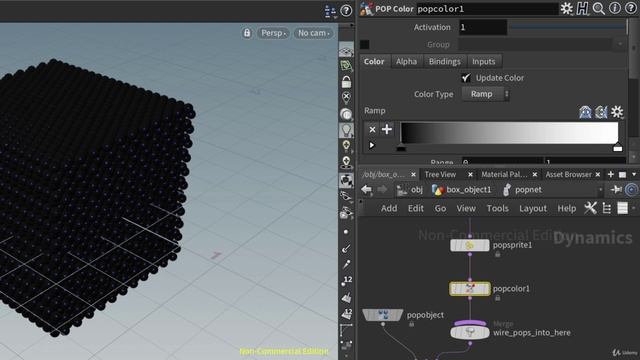
Task: Jump to popnet in the path bar
Action: coord(523,189)
